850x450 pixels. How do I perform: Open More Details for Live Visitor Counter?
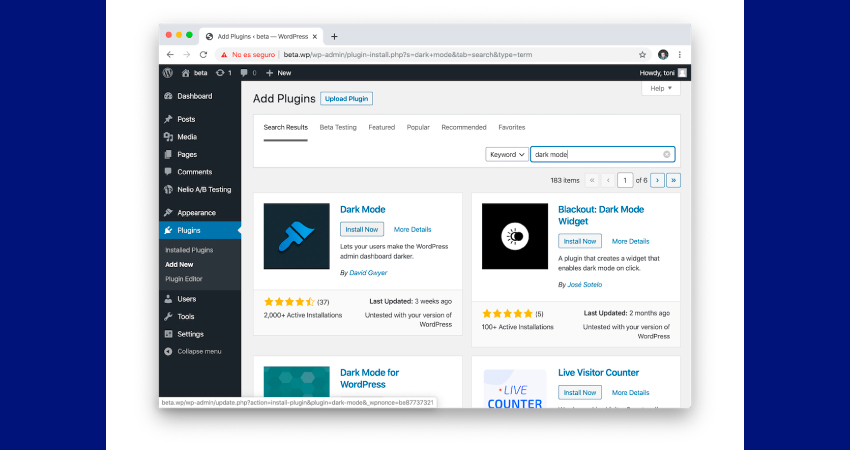point(630,393)
